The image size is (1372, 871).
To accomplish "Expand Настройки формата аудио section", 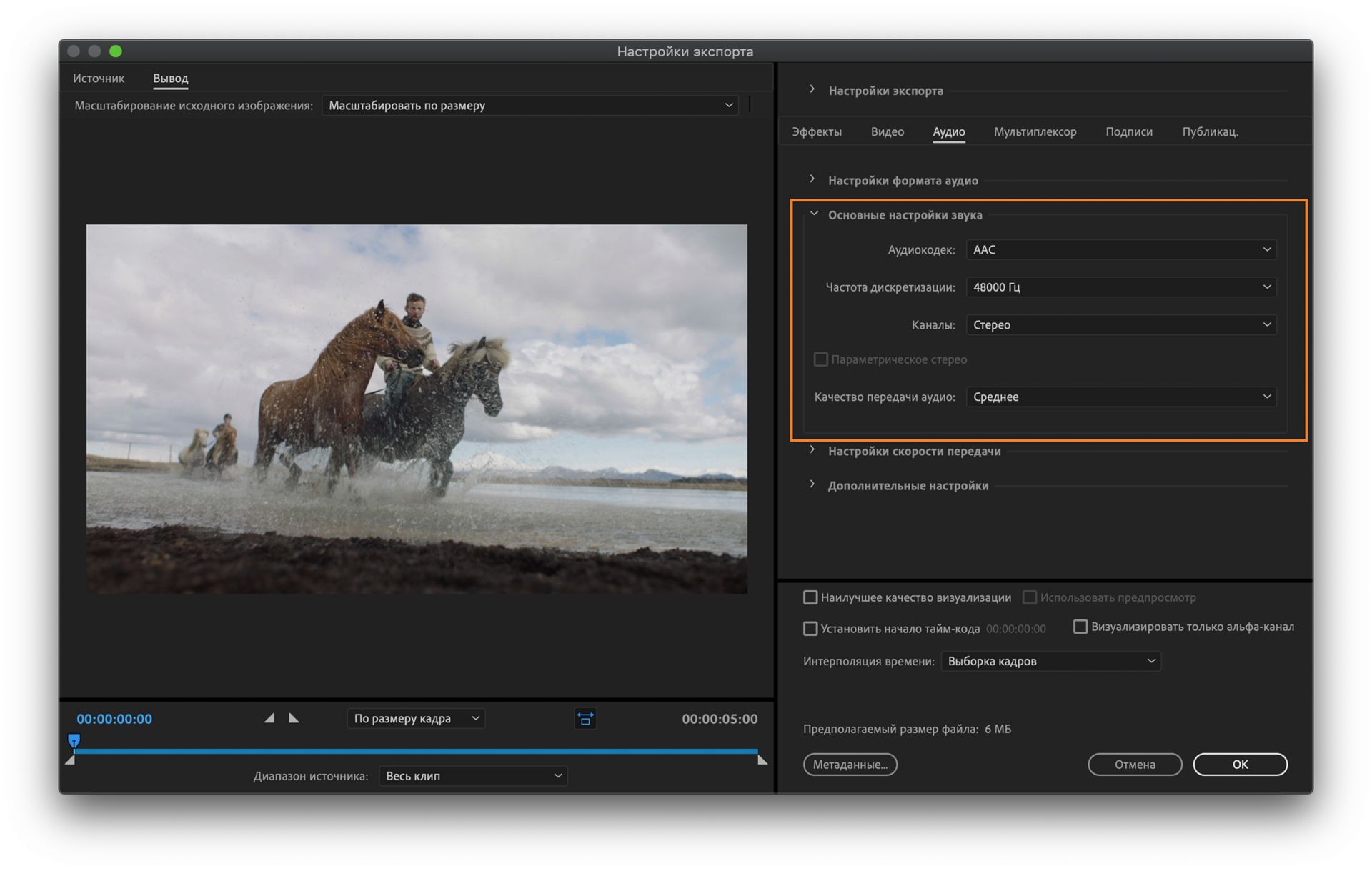I will (812, 179).
